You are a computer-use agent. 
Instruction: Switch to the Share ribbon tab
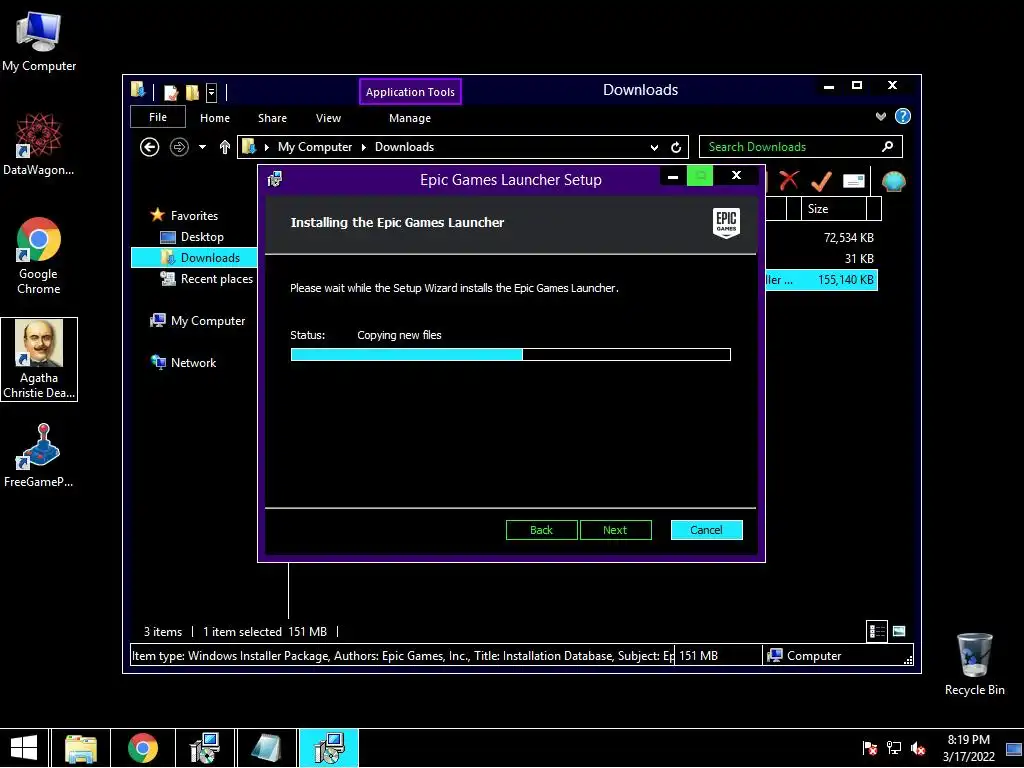point(272,118)
